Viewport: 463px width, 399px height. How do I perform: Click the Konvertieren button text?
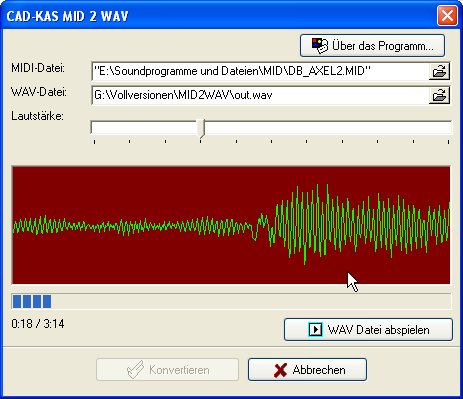179,370
